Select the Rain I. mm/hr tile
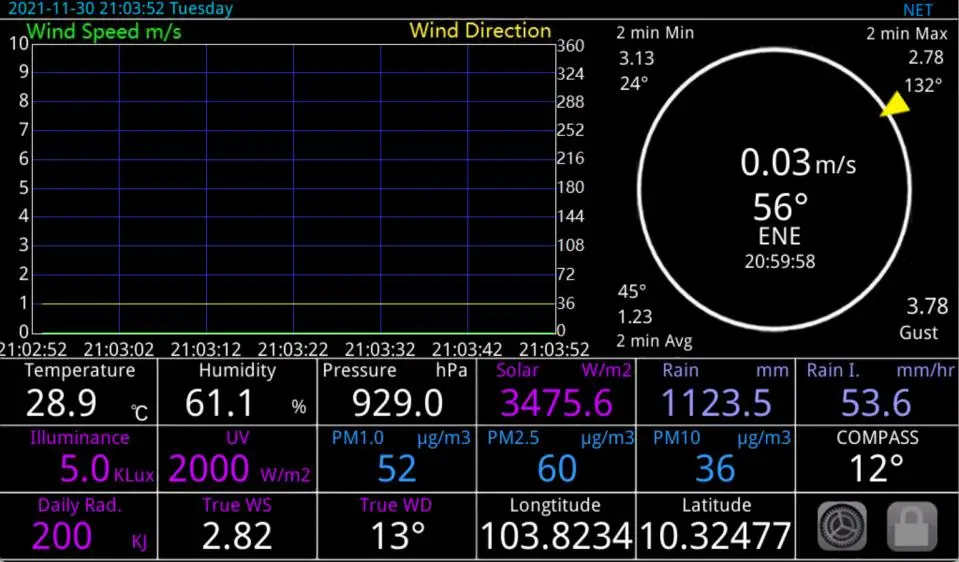Image resolution: width=959 pixels, height=562 pixels. click(x=876, y=391)
